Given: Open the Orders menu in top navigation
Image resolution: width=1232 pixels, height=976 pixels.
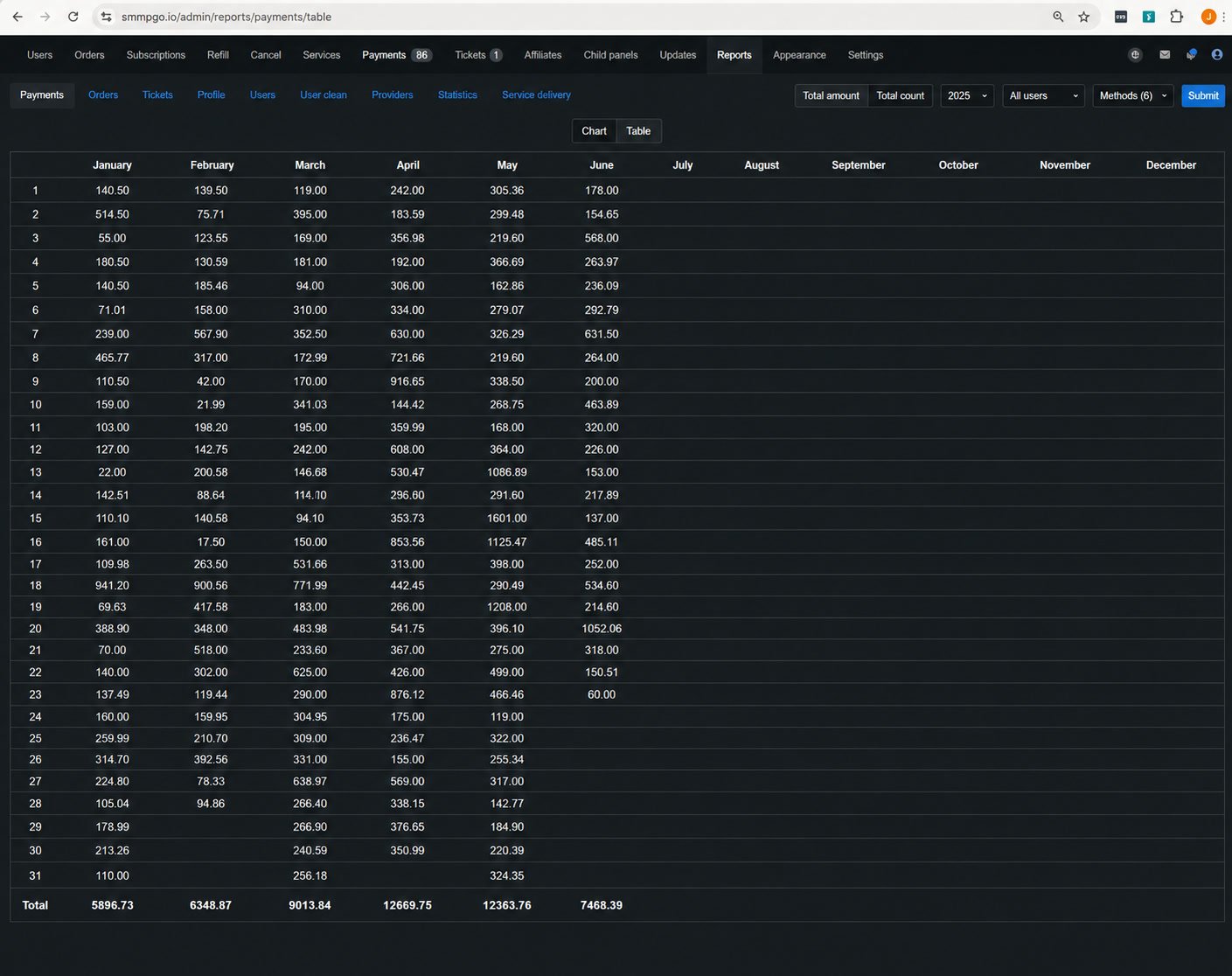Looking at the screenshot, I should tap(89, 54).
